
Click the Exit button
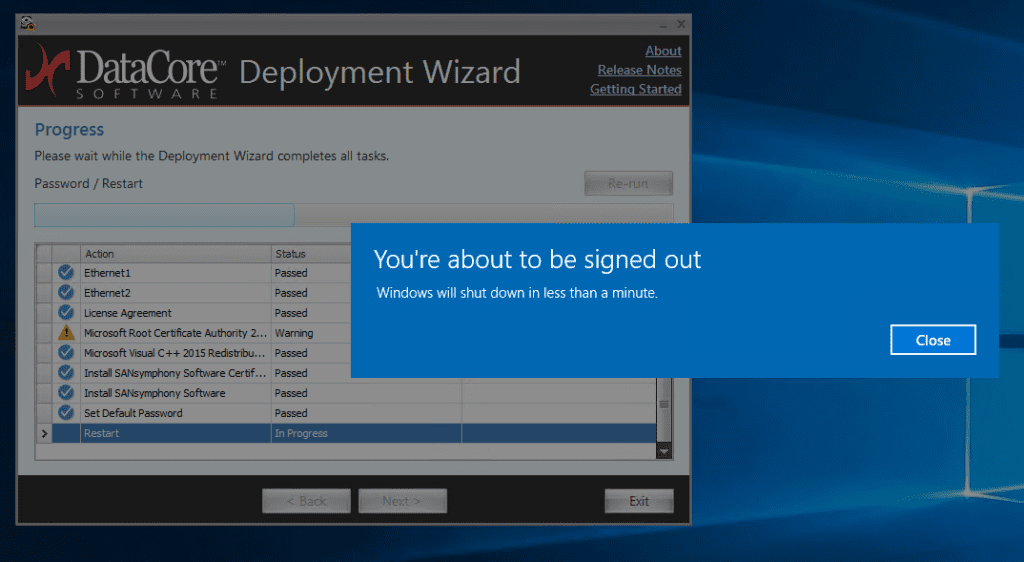pyautogui.click(x=639, y=501)
